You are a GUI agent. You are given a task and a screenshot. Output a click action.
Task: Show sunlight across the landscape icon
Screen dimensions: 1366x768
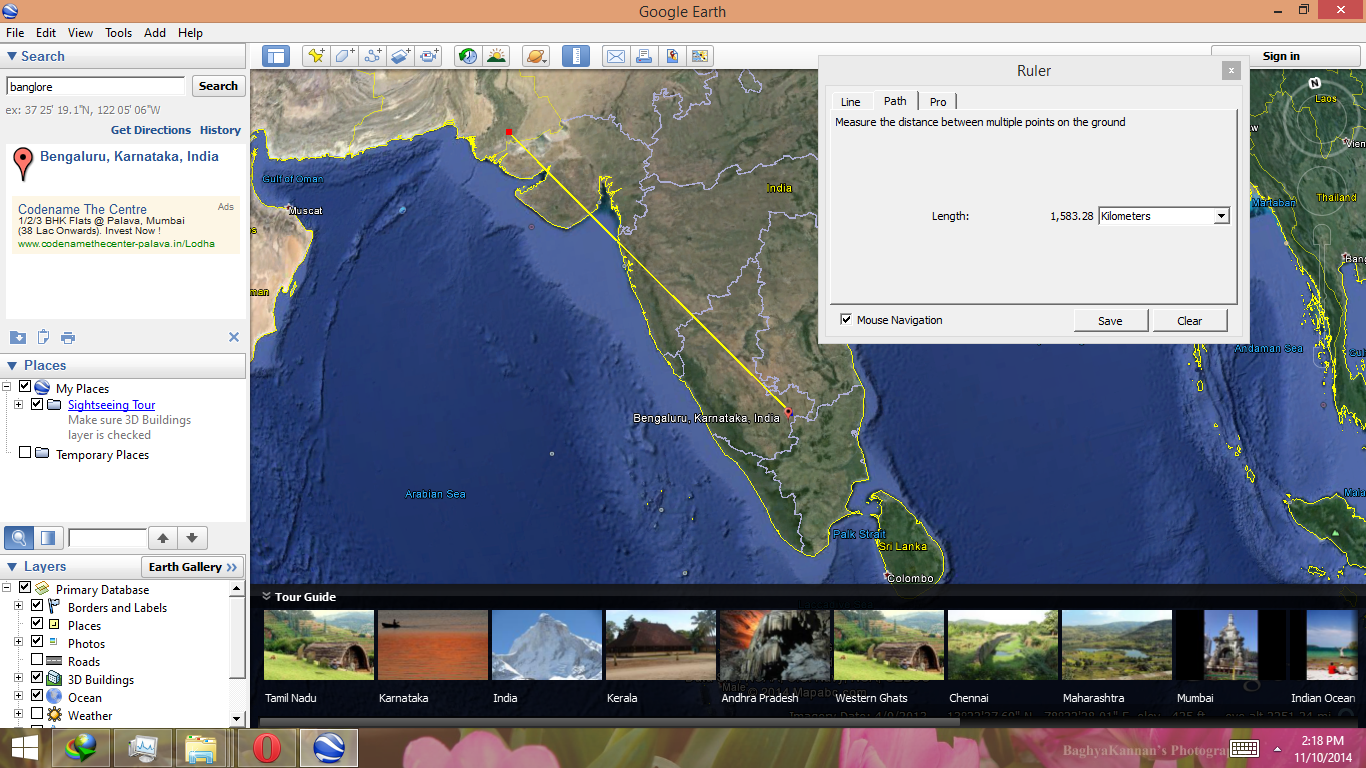click(496, 56)
